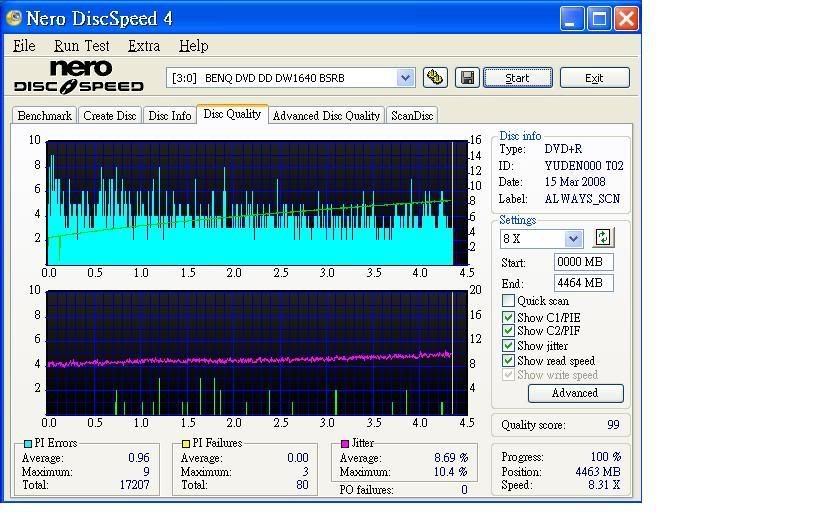Switch to Advanced Disc Quality tab

click(326, 116)
